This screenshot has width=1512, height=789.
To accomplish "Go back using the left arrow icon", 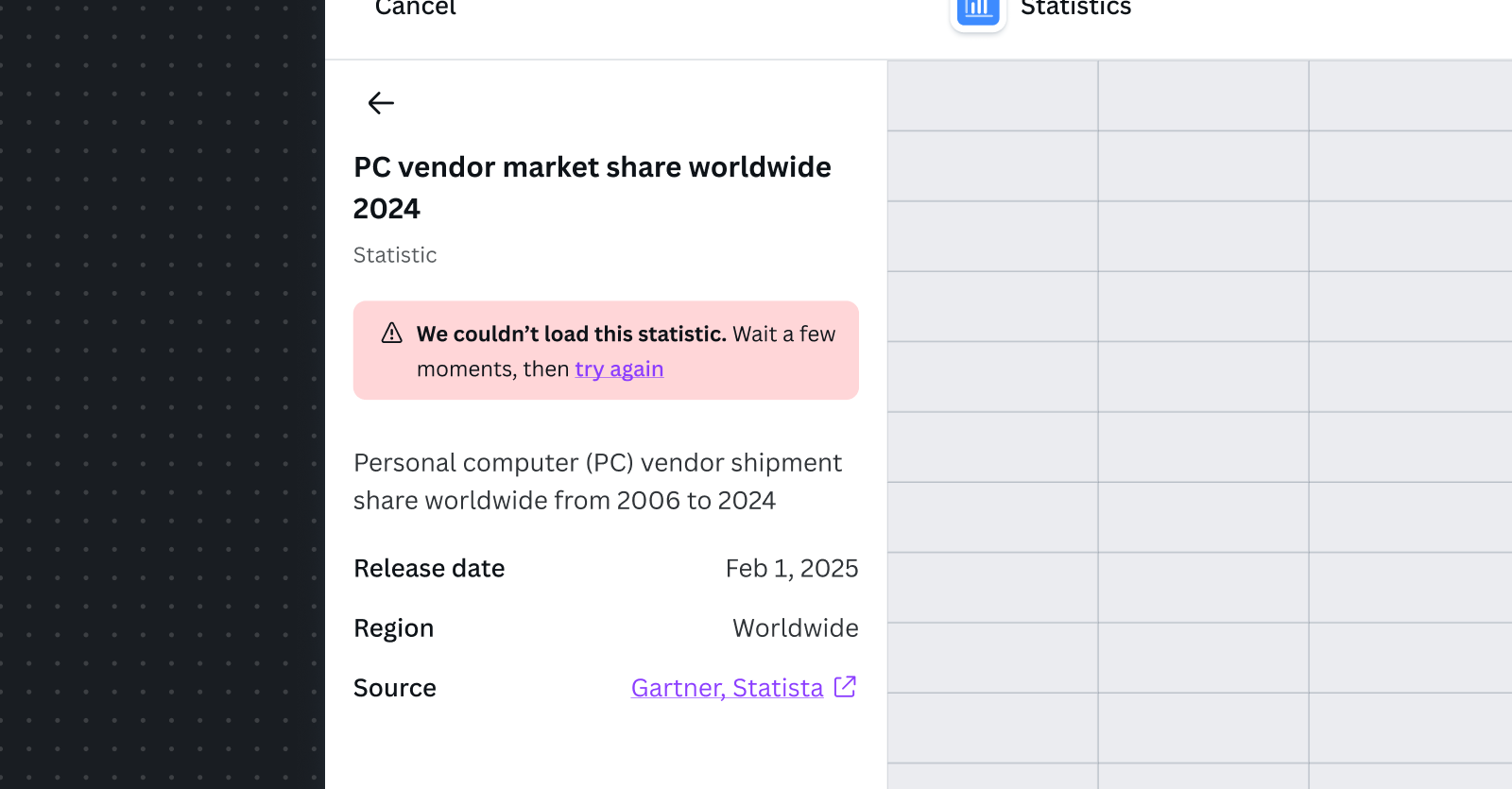I will tap(381, 103).
